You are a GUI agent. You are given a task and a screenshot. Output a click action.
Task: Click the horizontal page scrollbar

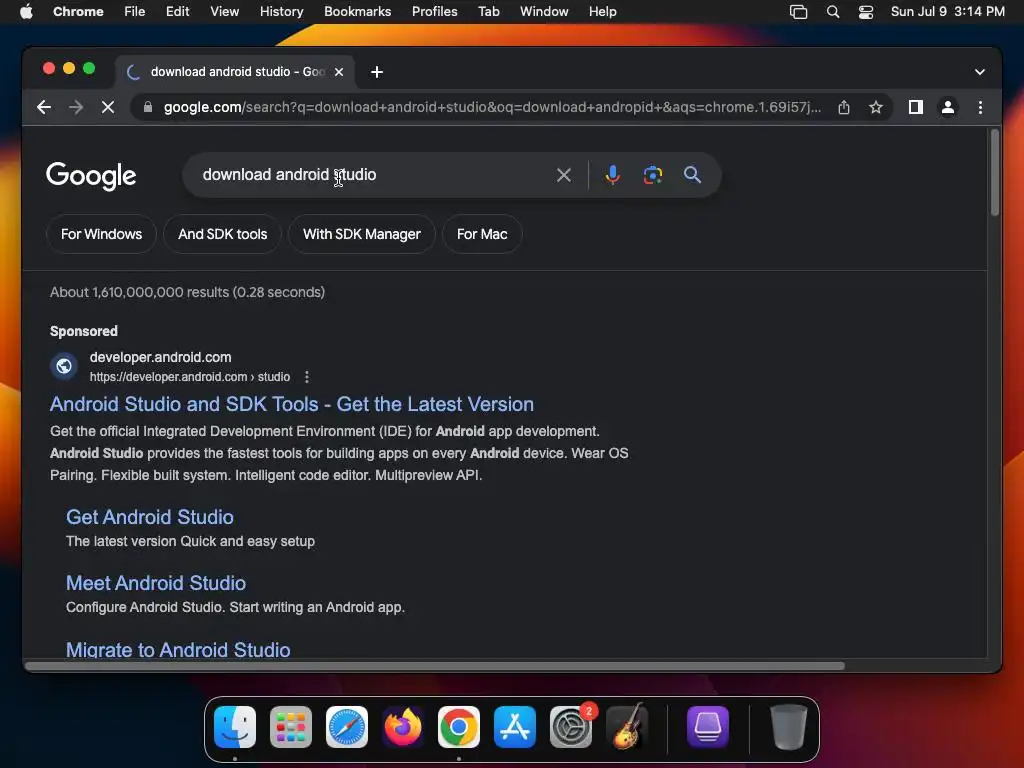[x=434, y=666]
